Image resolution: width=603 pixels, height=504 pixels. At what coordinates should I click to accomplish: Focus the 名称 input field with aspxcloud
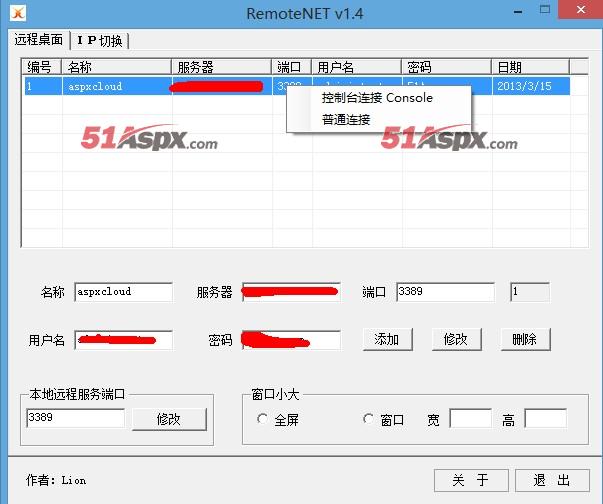123,292
